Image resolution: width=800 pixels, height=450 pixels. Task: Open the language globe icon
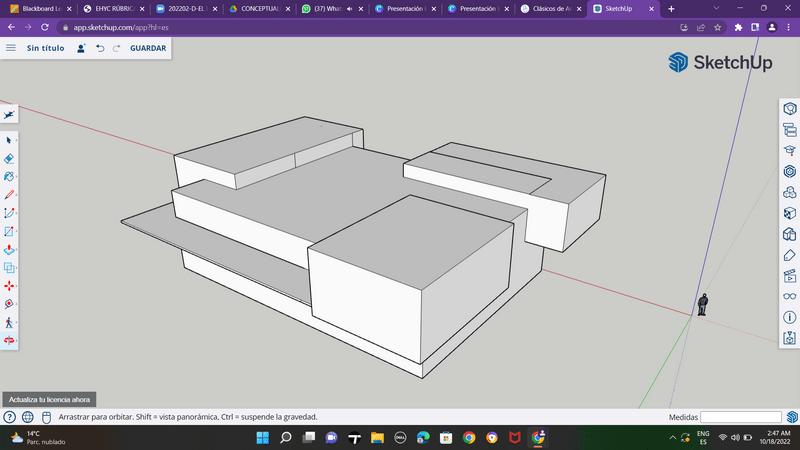click(28, 417)
